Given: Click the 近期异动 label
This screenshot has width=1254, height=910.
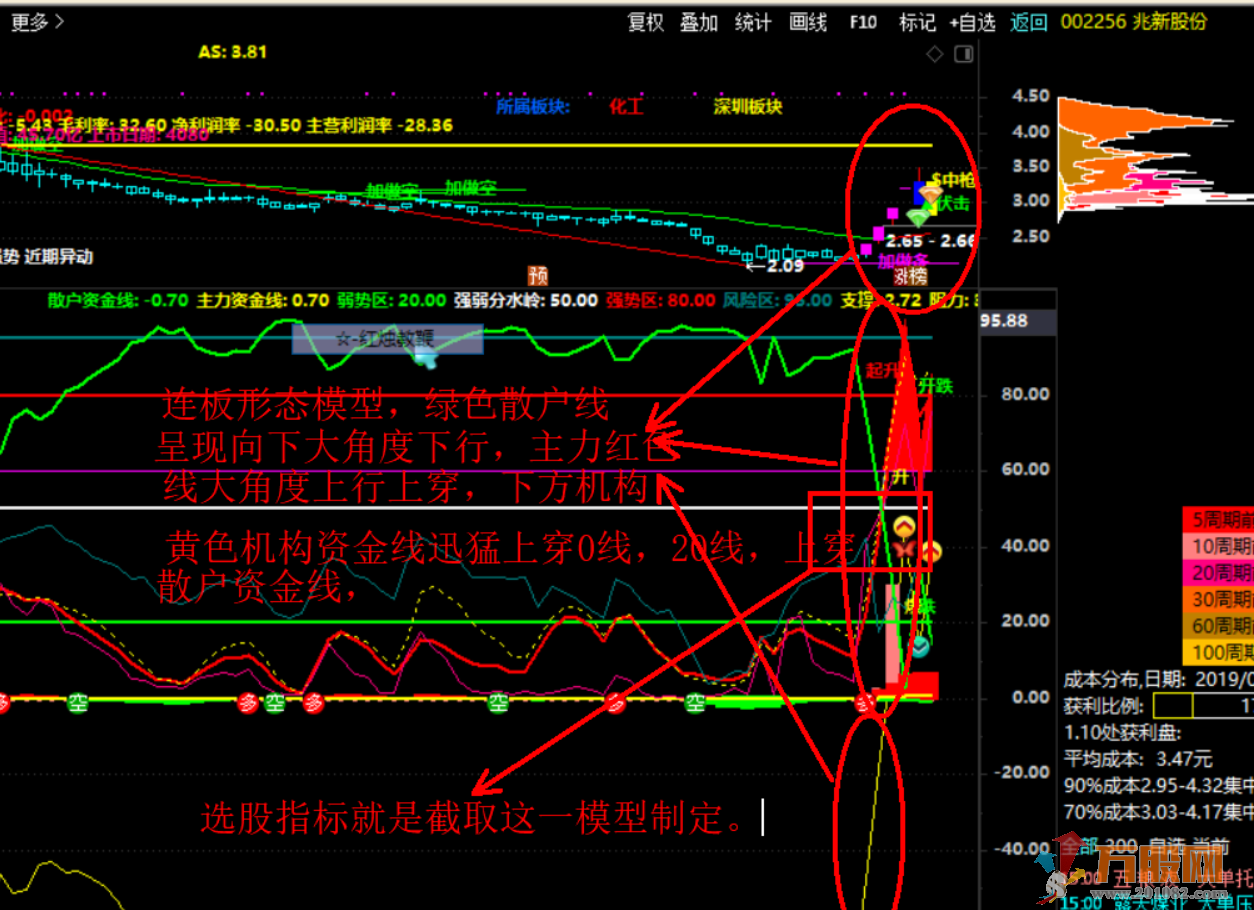Looking at the screenshot, I should (59, 256).
